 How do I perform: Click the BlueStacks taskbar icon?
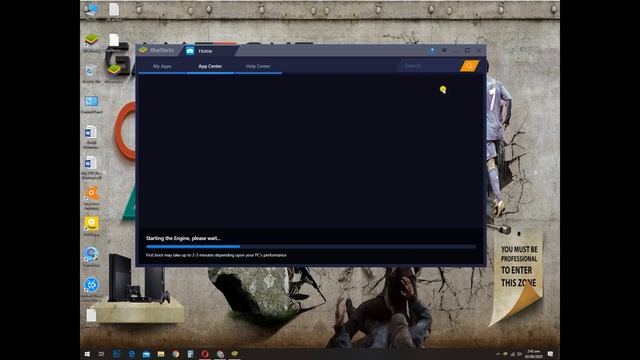pos(235,354)
